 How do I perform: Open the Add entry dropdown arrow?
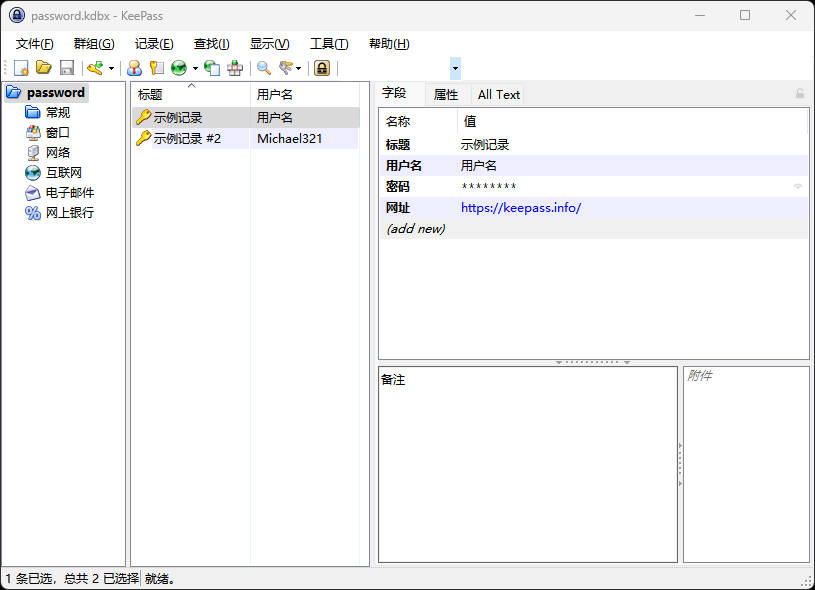click(x=111, y=69)
